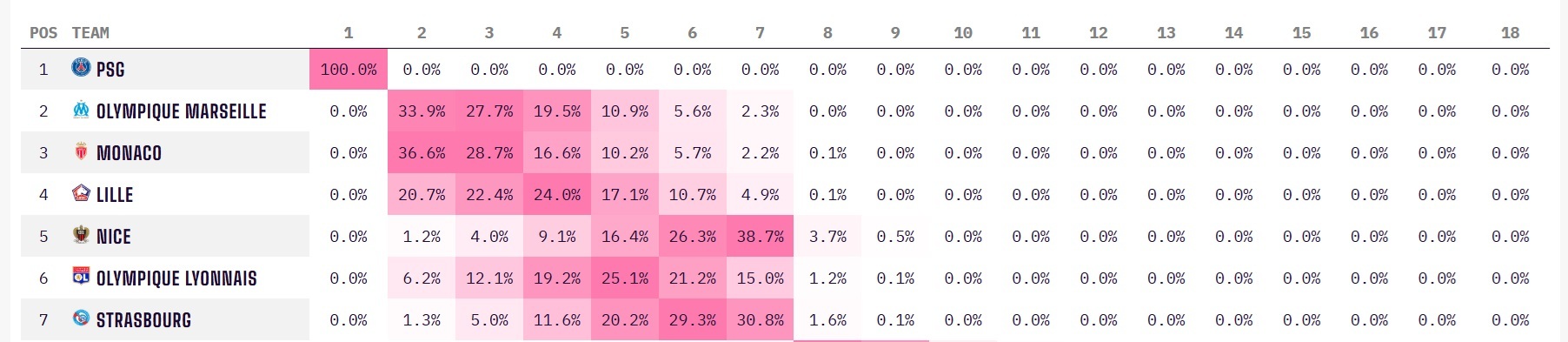Select the TEAM column header
Image resolution: width=1568 pixels, height=342 pixels.
point(90,33)
